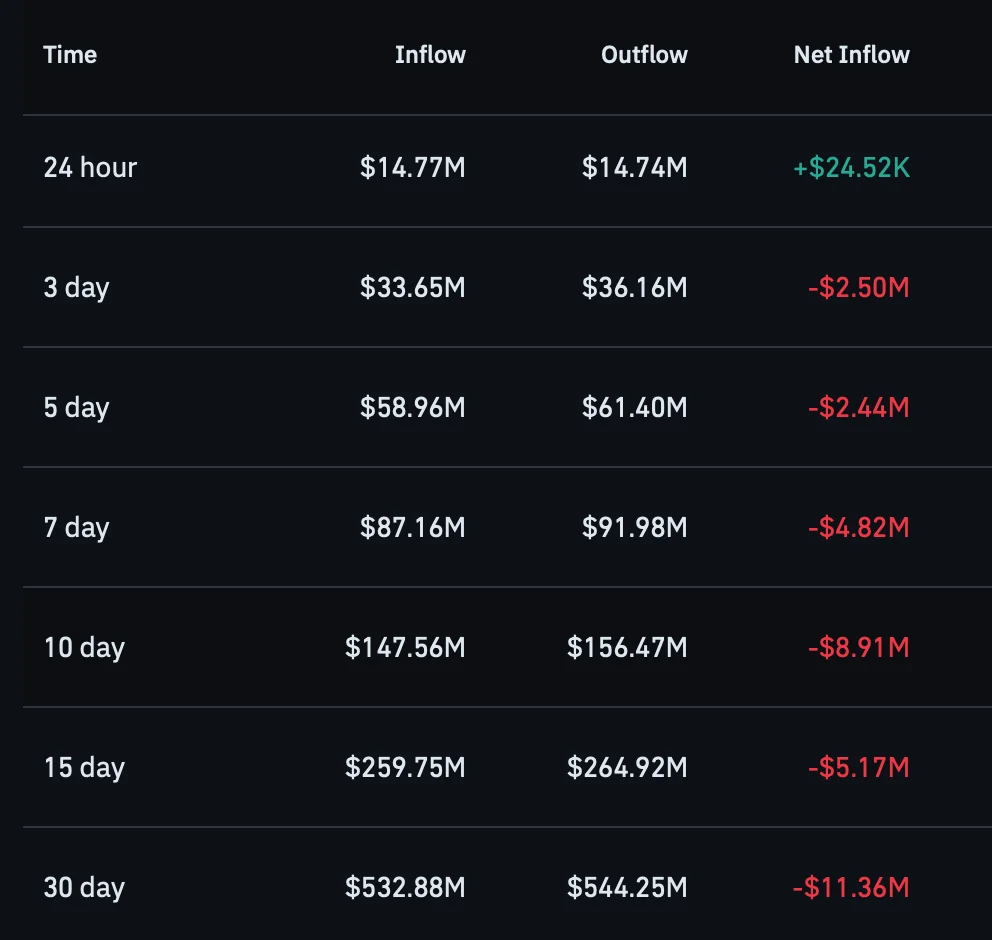Click the Outflow column header

[x=644, y=55]
